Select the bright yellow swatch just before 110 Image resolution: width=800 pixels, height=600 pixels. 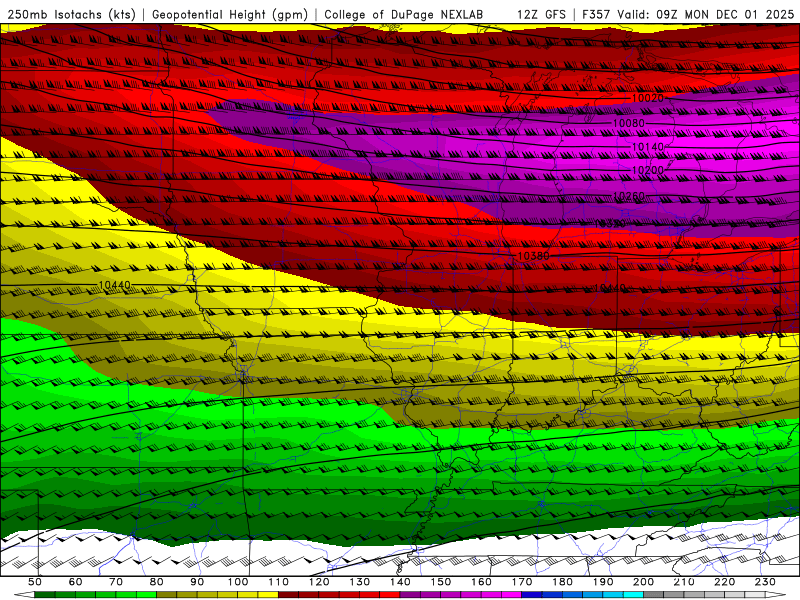[268, 595]
